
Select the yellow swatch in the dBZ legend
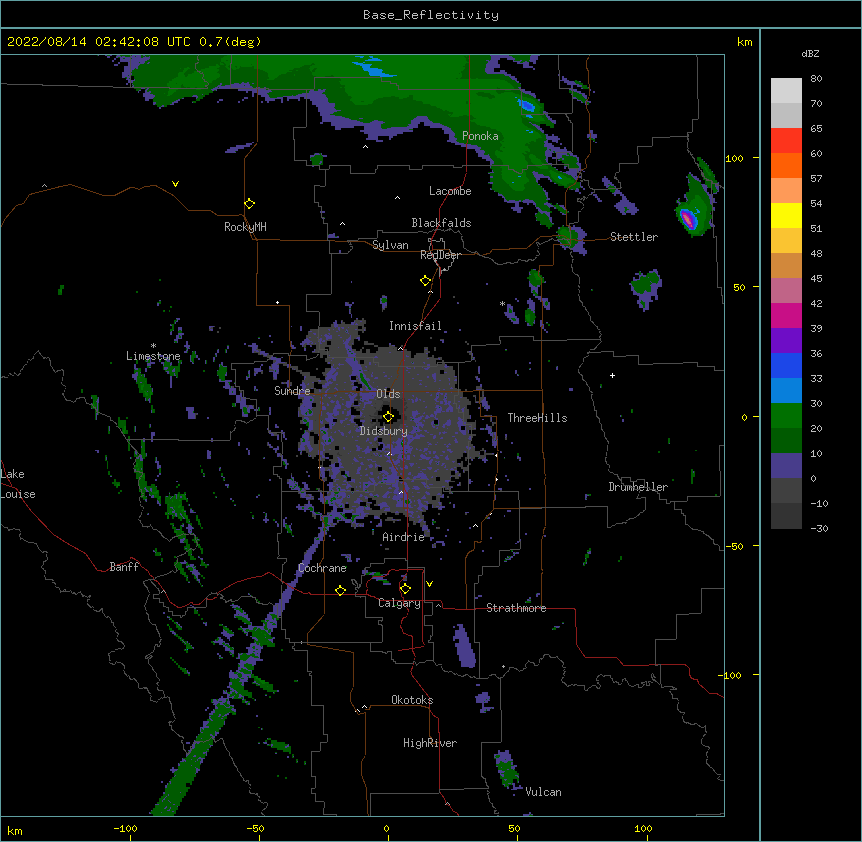[x=786, y=215]
